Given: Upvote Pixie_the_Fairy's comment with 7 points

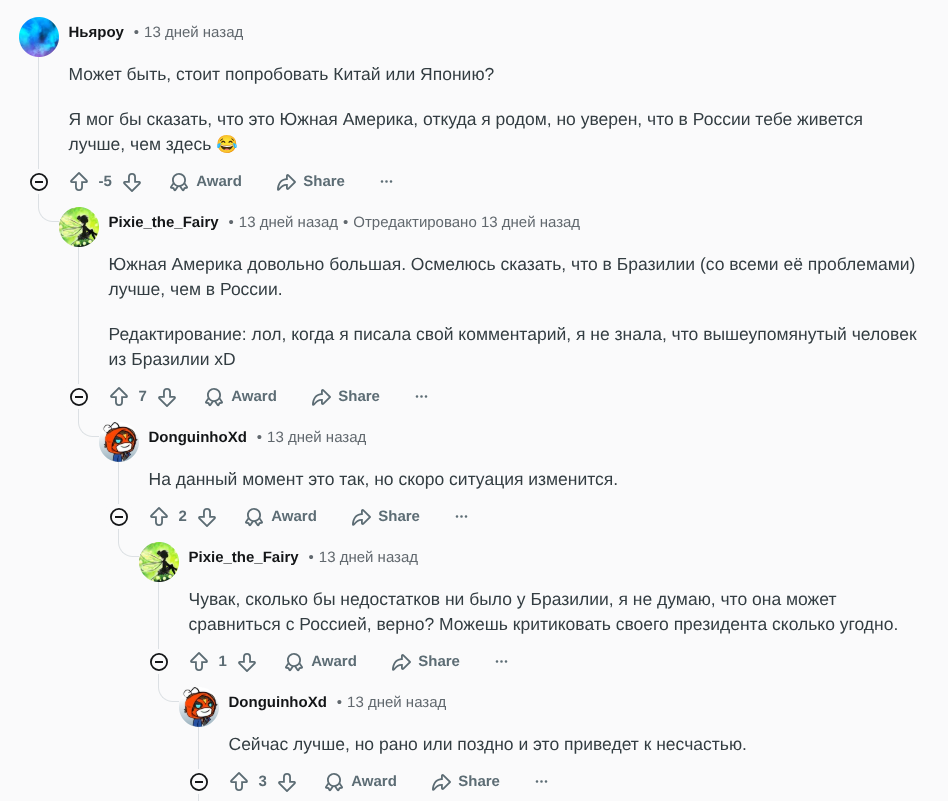Looking at the screenshot, I should tap(119, 396).
